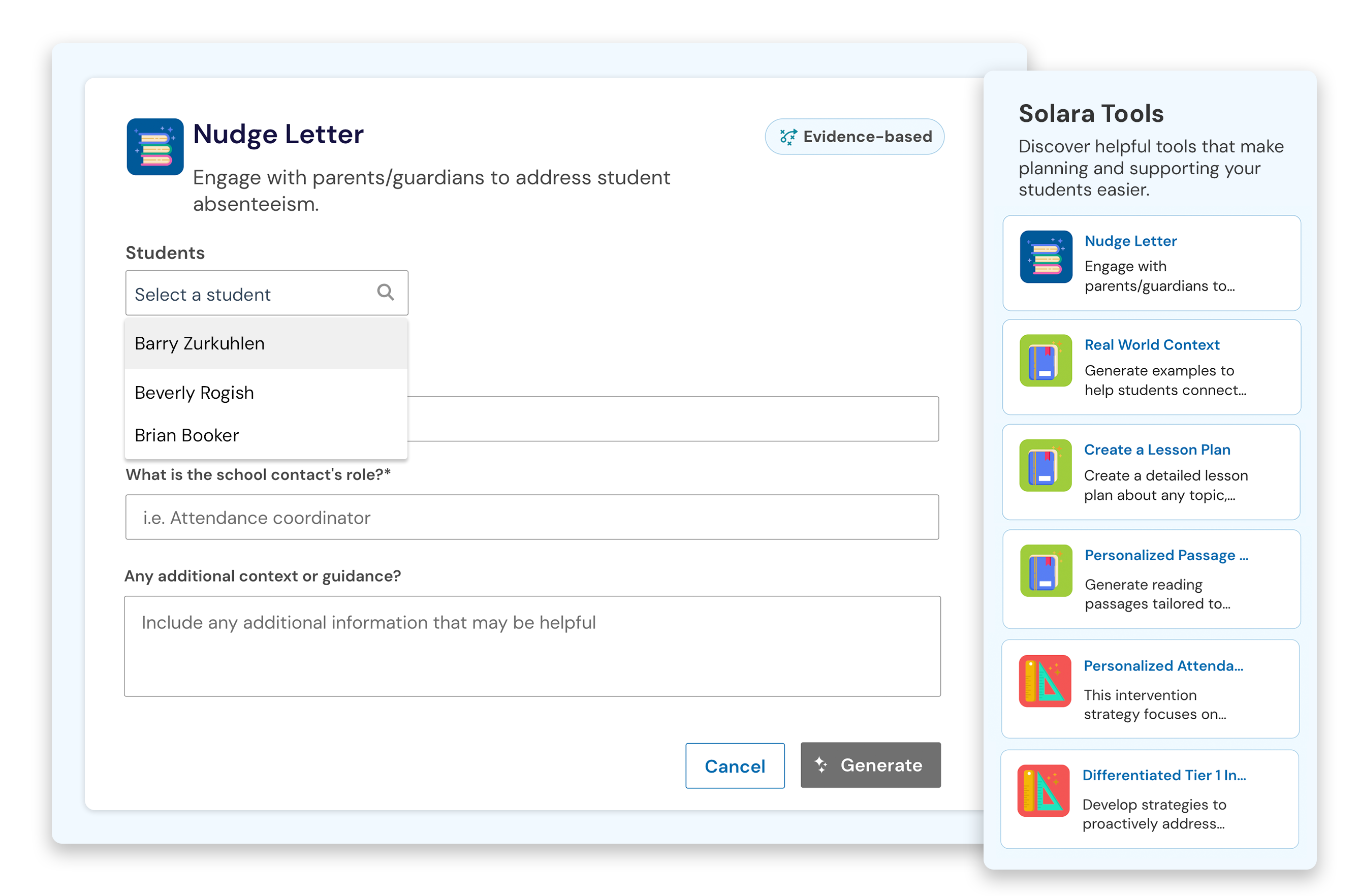Focus the school contact's role field
1359x896 pixels.
coord(531,517)
